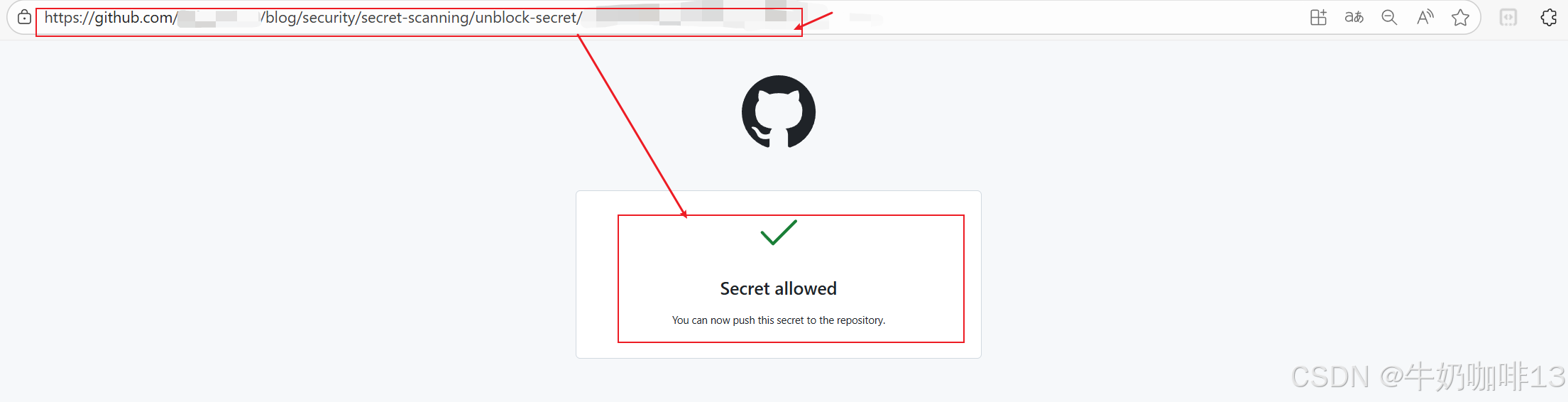Click the CSDN watermark text
Viewport: 1568px width, 402px height.
click(1428, 376)
